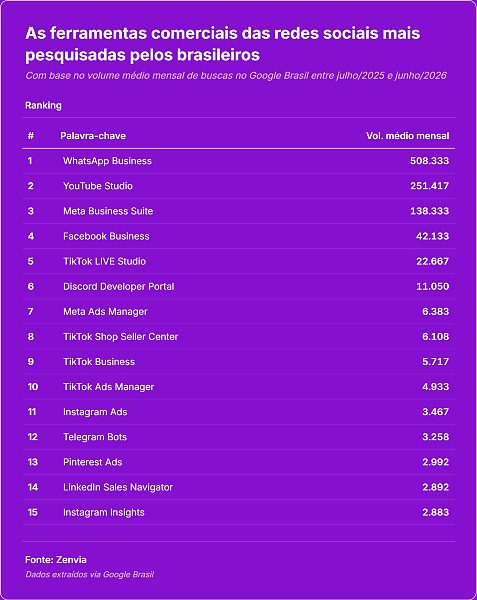Click the TikTok Business keyword
477x600 pixels.
99,362
